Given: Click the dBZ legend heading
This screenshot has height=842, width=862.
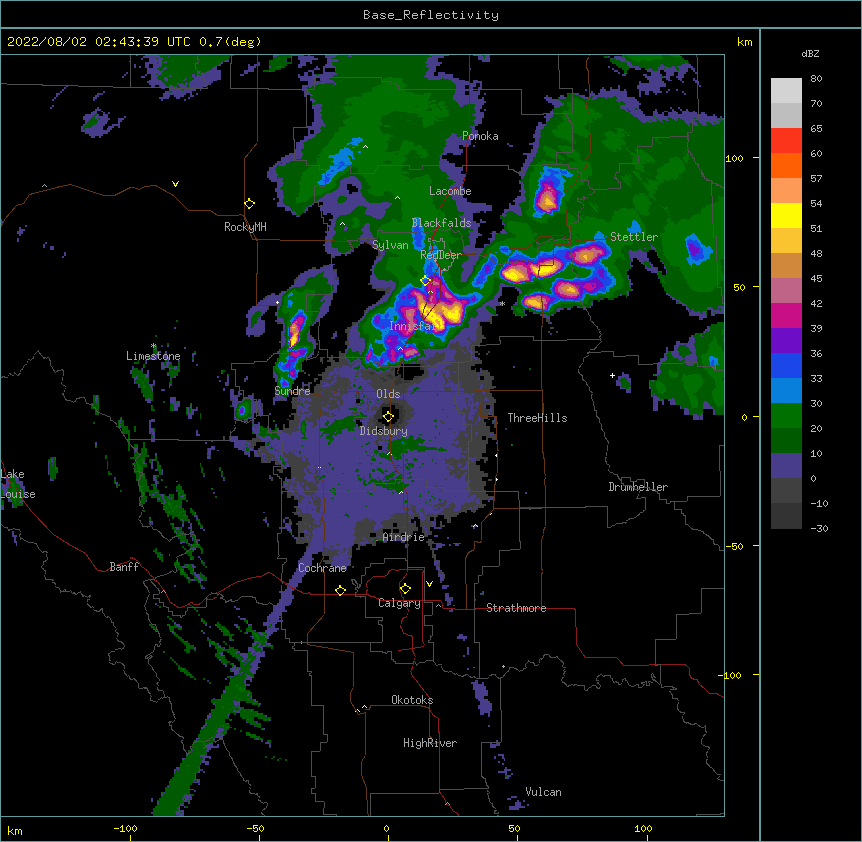Looking at the screenshot, I should 810,53.
